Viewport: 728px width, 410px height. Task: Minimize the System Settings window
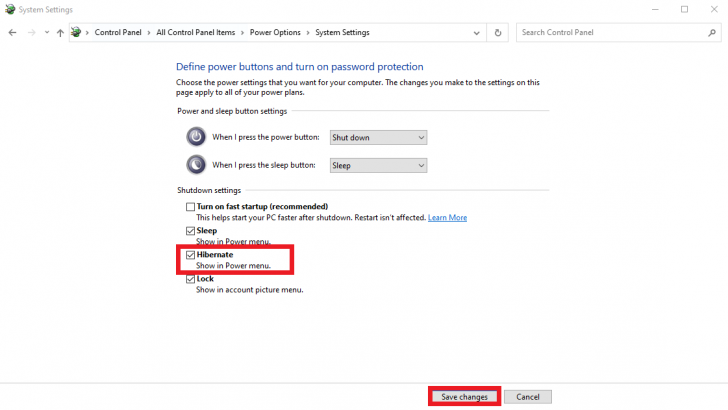655,9
